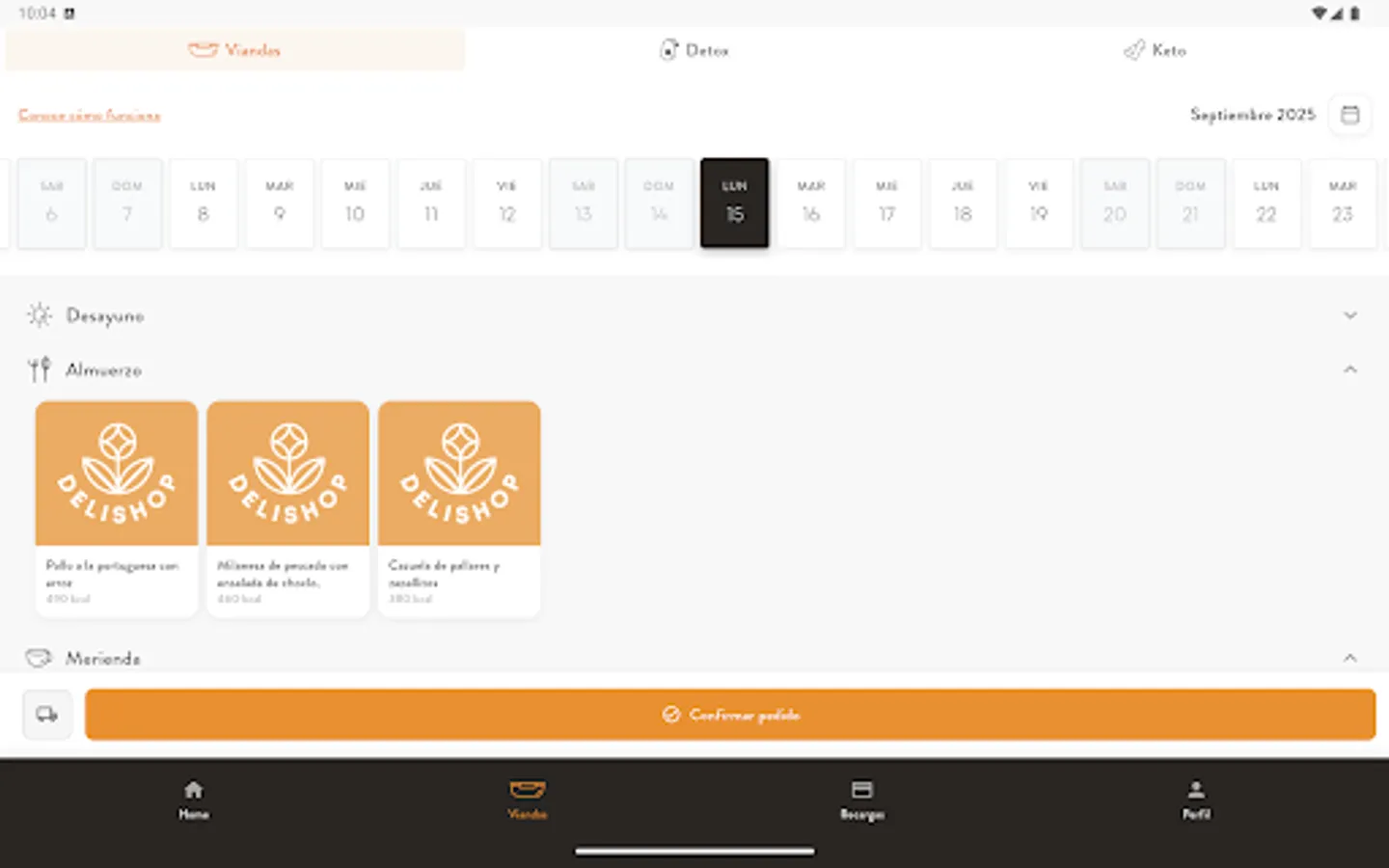Viewport: 1389px width, 868px height.
Task: Tap the cutlery icon beside Almuerzo
Action: tap(38, 368)
